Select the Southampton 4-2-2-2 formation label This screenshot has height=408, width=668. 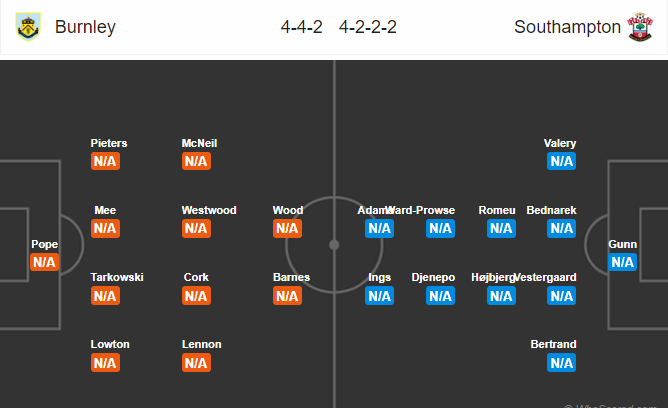click(x=368, y=27)
